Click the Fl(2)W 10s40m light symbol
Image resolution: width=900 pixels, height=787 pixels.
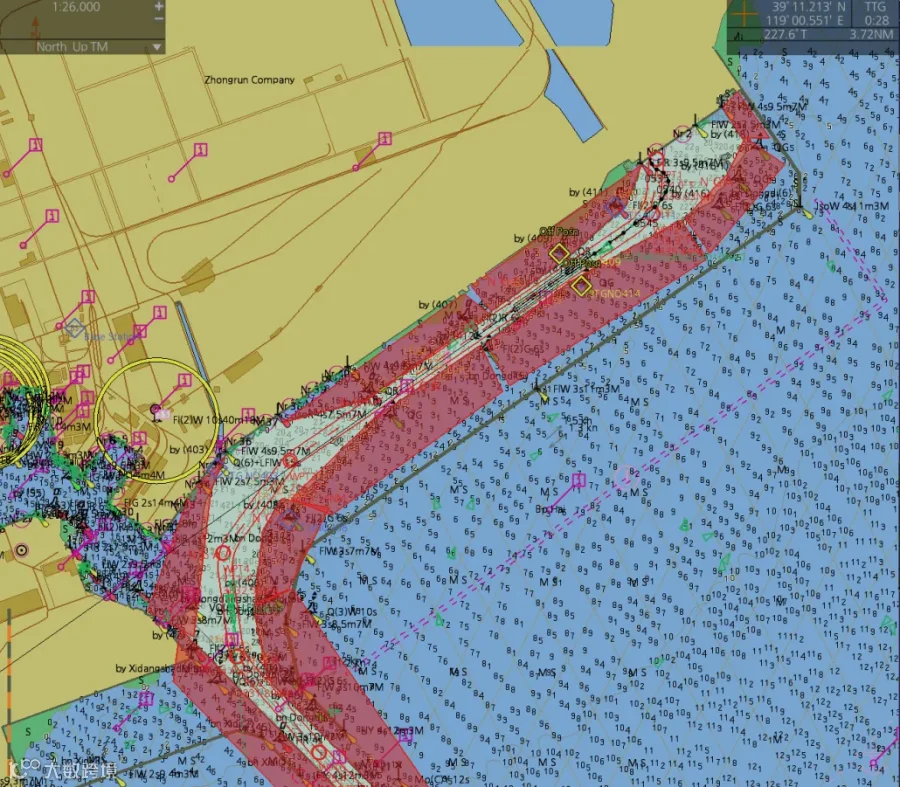point(156,410)
